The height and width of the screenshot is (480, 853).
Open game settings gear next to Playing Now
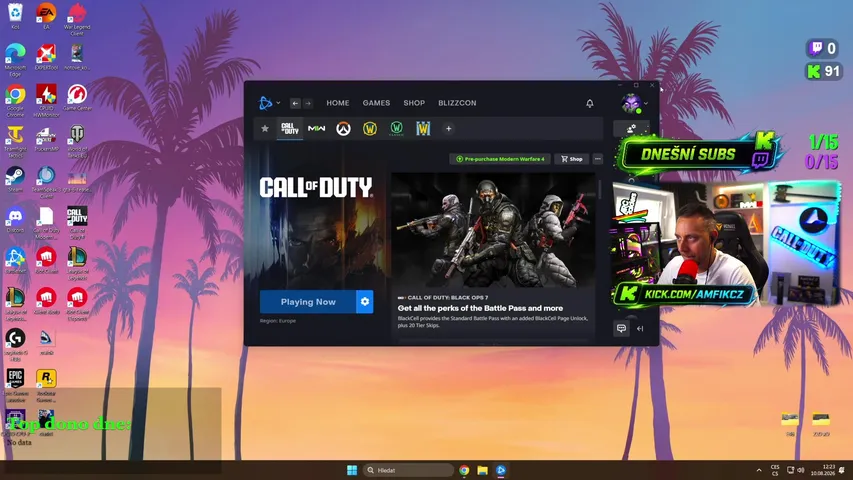coord(365,301)
